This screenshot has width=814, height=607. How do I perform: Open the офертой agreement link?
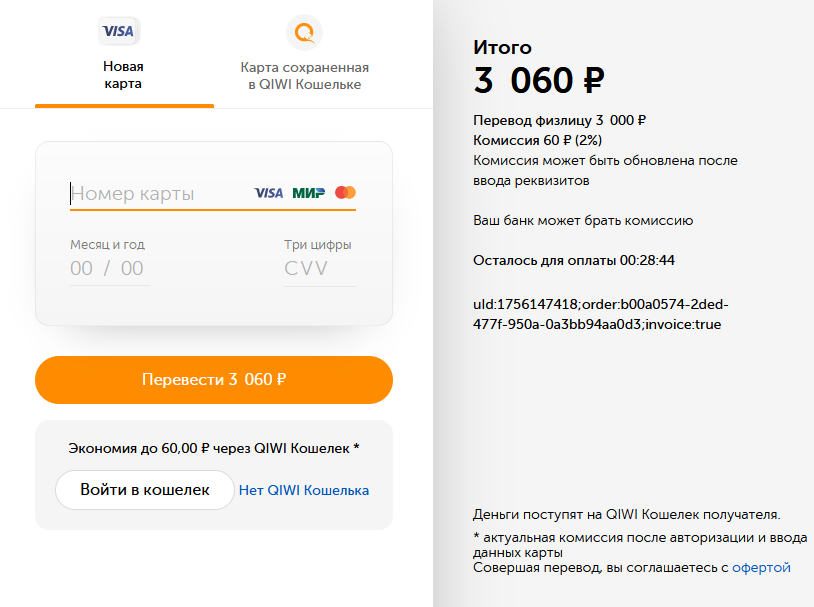click(x=762, y=567)
